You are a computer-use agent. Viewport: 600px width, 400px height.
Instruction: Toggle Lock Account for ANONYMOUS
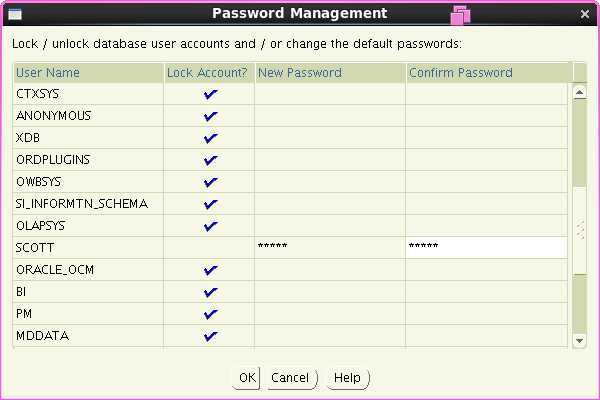point(210,116)
